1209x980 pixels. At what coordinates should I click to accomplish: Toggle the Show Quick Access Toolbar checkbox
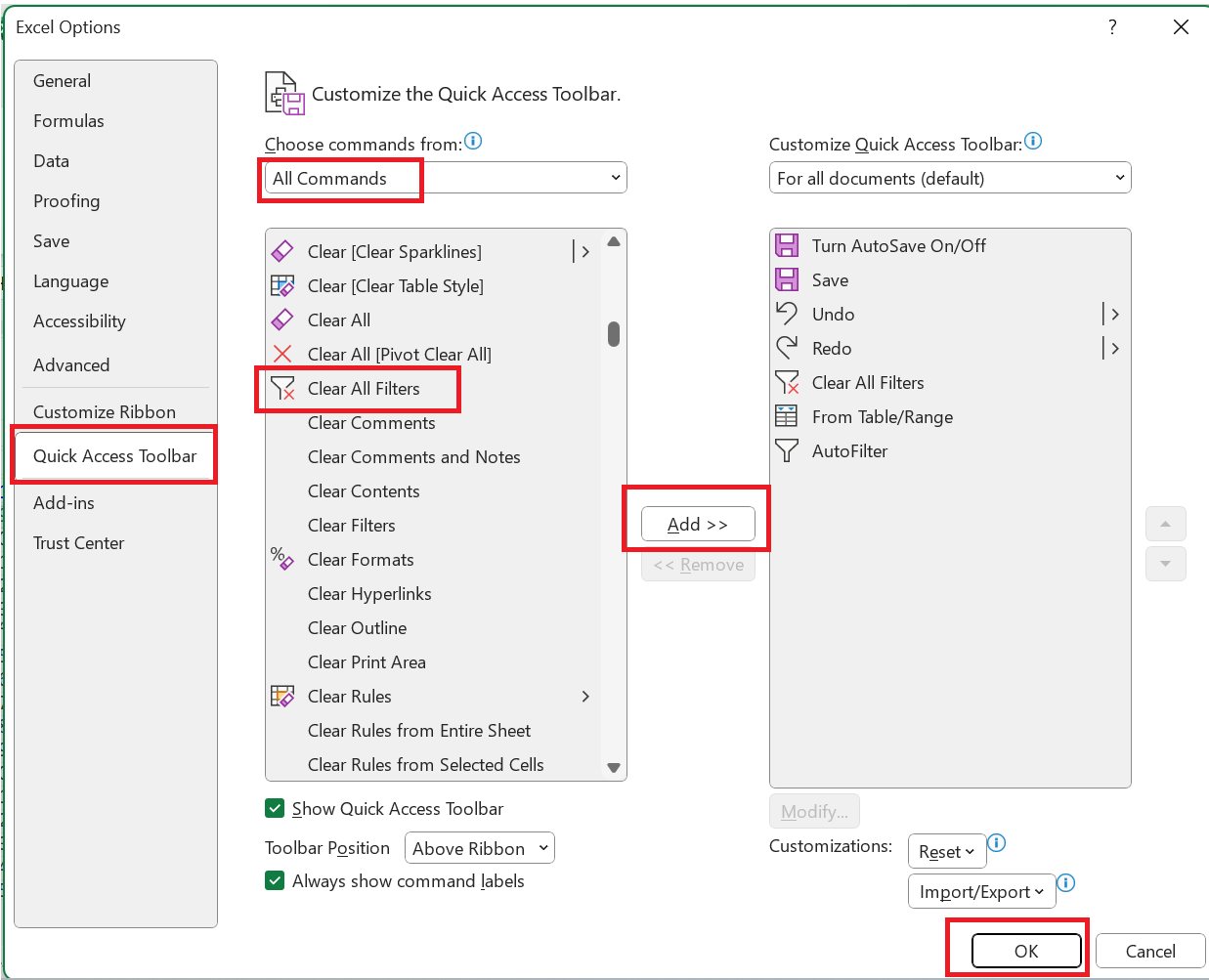(x=275, y=808)
